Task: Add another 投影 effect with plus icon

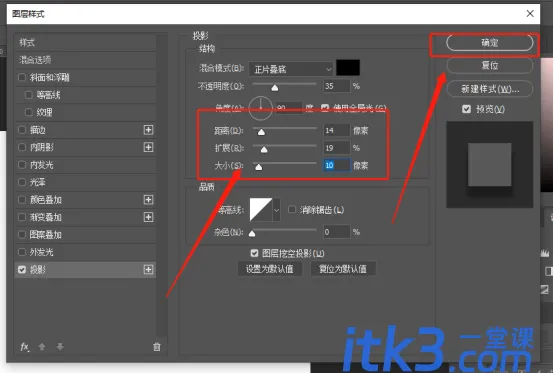Action: (148, 270)
